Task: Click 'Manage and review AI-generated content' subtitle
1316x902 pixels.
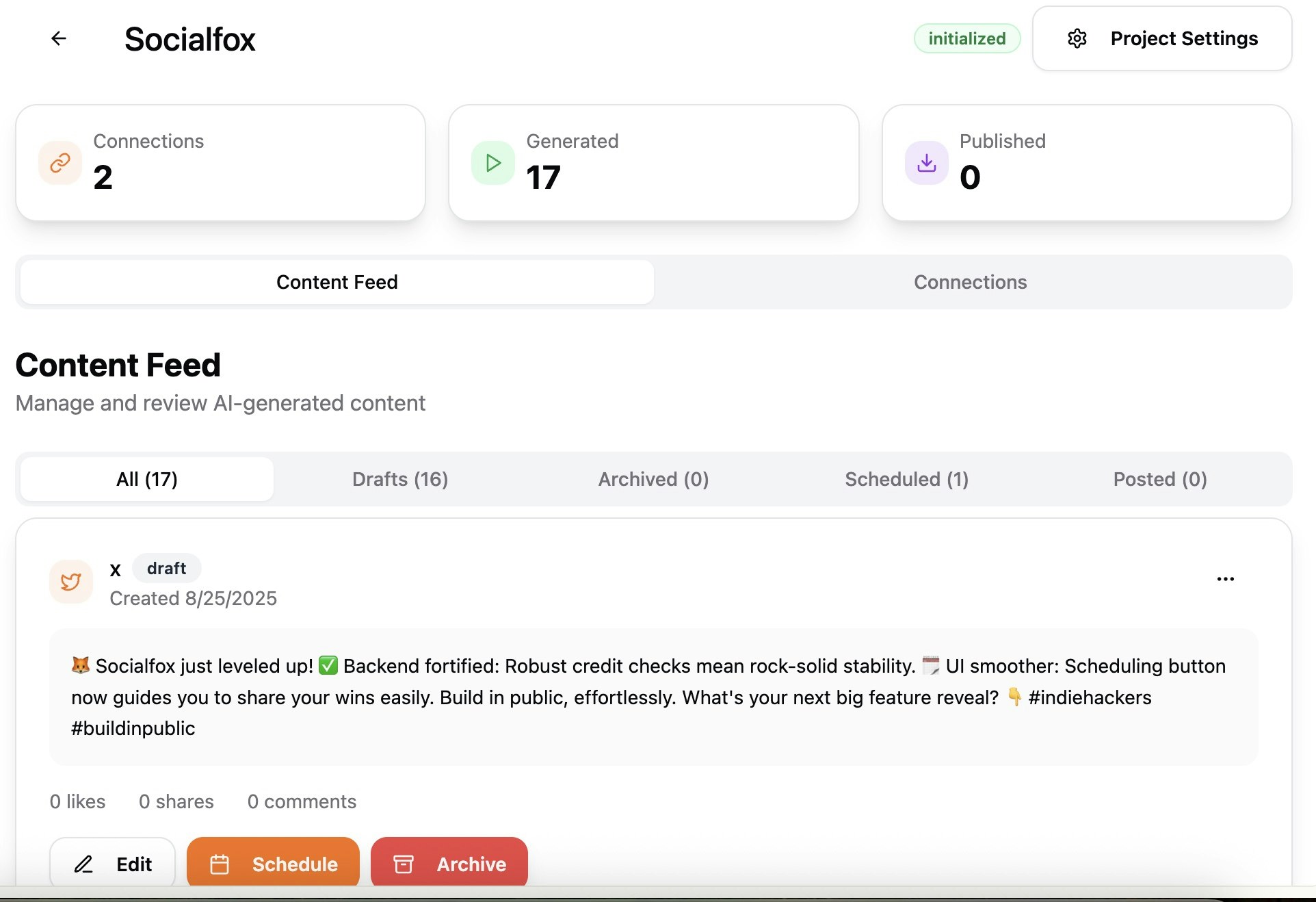Action: tap(220, 403)
